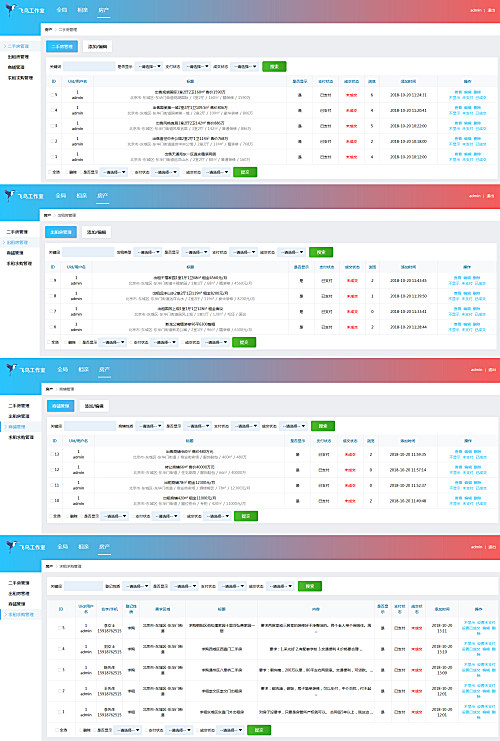
Task: Click timestamp 2018-10-20 11:43:45 in 出租房管理 table
Action: pyautogui.click(x=408, y=281)
